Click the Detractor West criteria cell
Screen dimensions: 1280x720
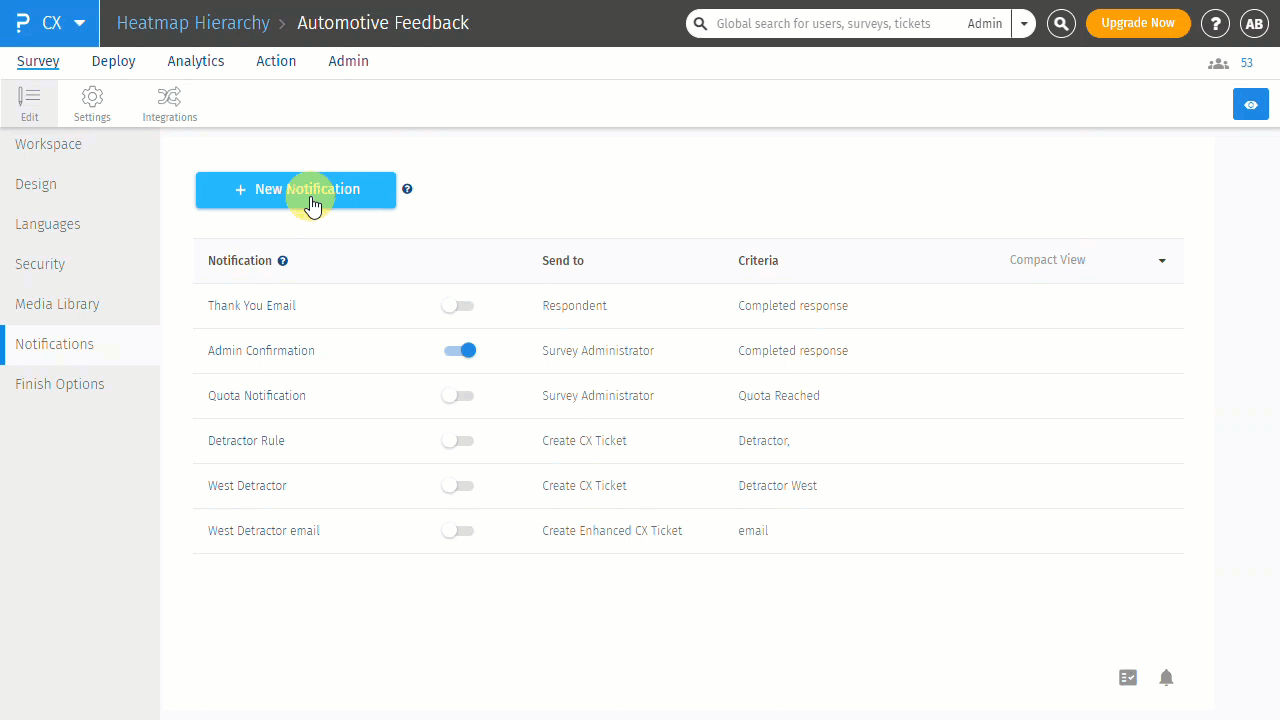point(777,486)
